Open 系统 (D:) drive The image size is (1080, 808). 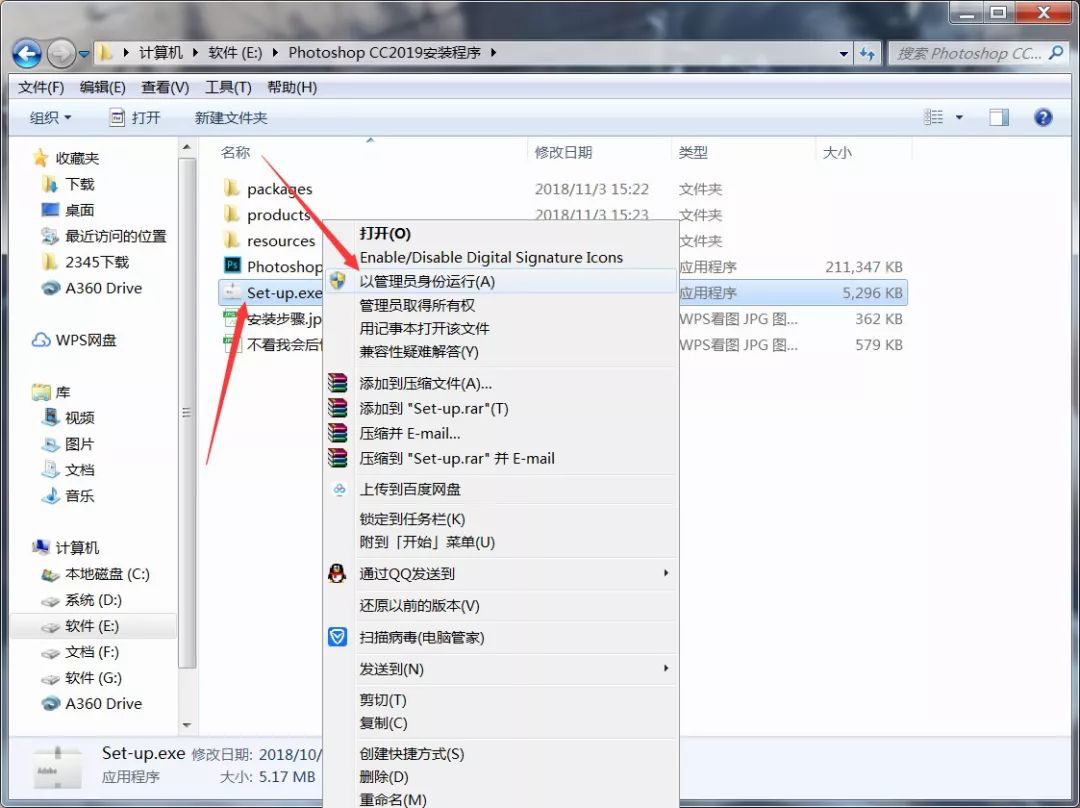81,600
